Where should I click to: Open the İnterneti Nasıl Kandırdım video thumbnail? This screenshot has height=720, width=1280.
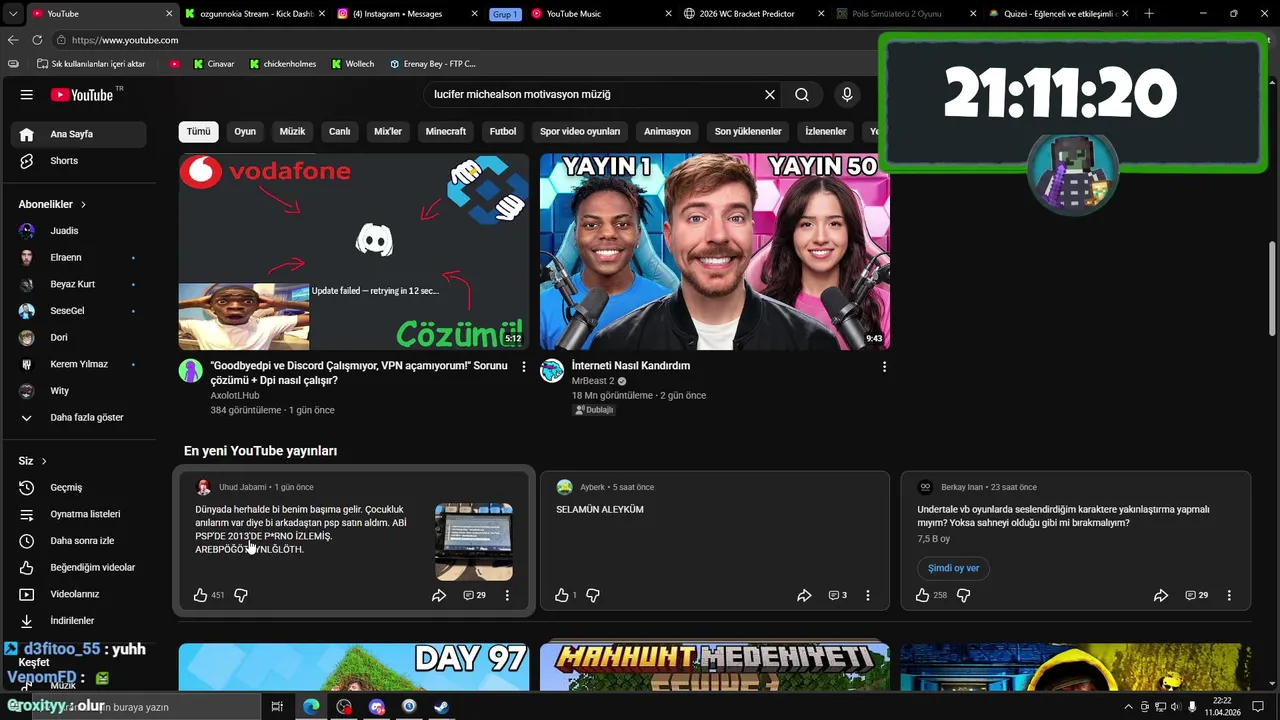[x=715, y=252]
